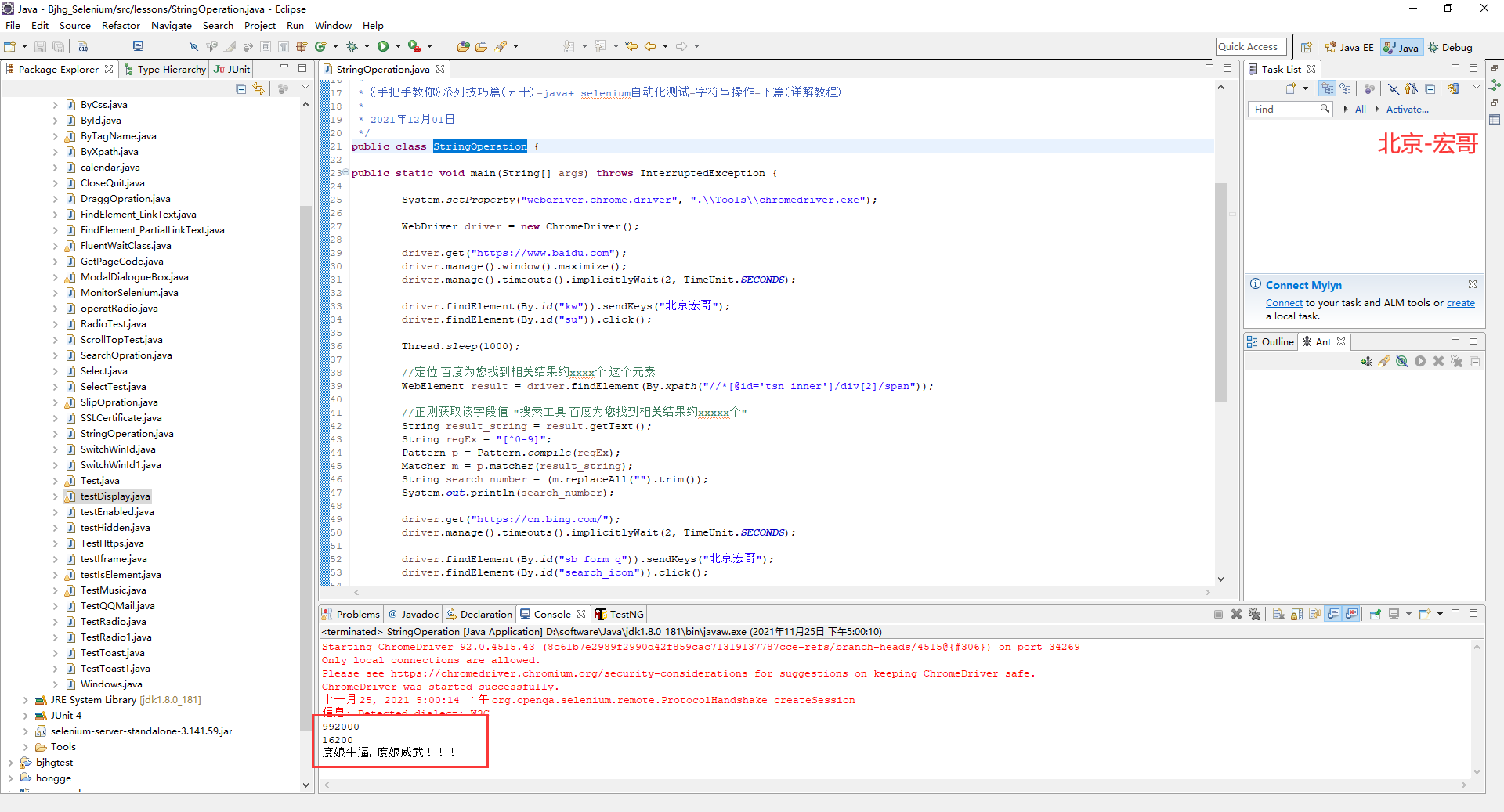The image size is (1504, 812).
Task: Click the New Java Class icon
Action: click(x=320, y=46)
